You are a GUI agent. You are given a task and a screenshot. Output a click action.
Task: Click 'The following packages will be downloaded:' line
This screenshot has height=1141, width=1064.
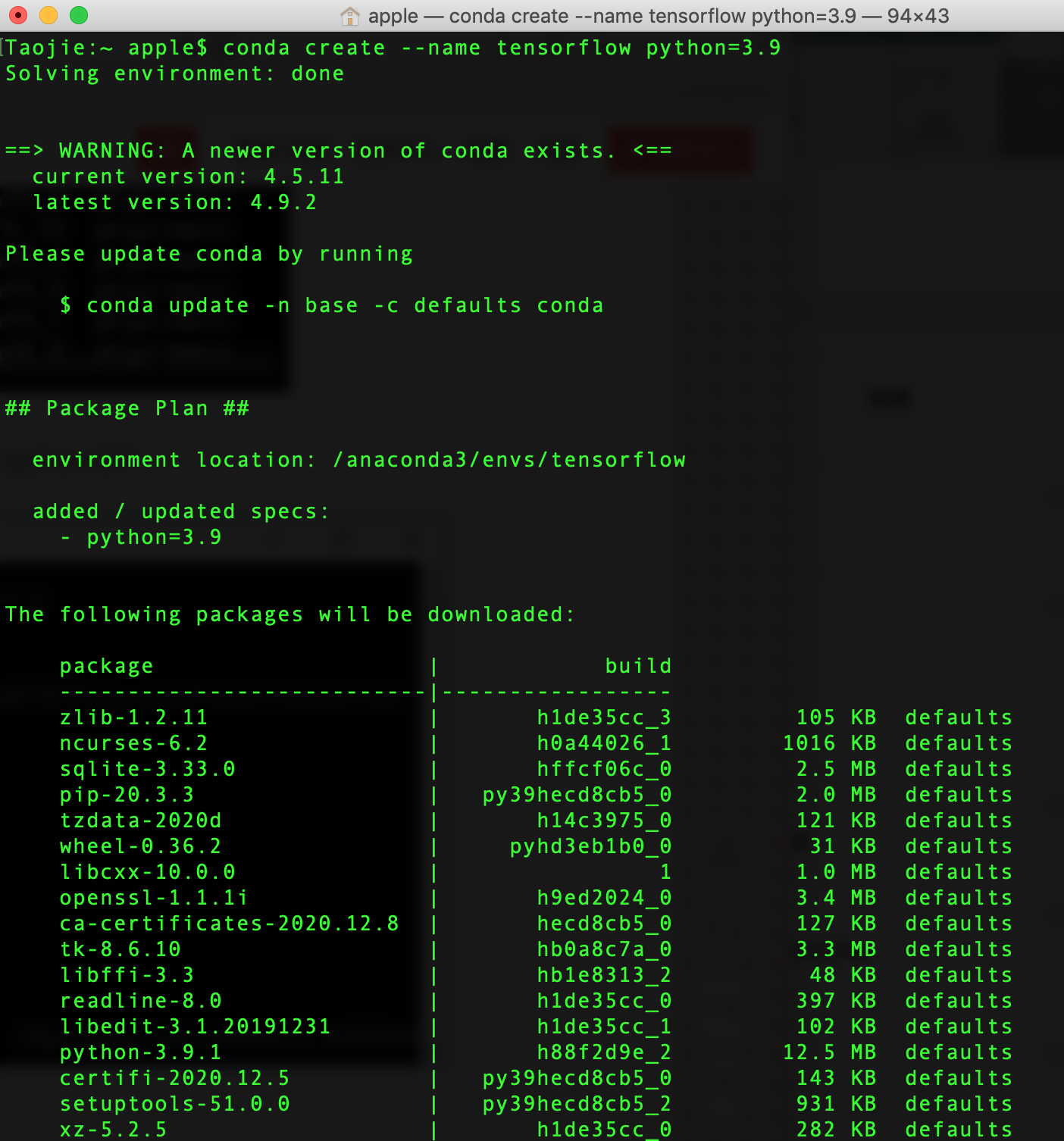point(290,614)
